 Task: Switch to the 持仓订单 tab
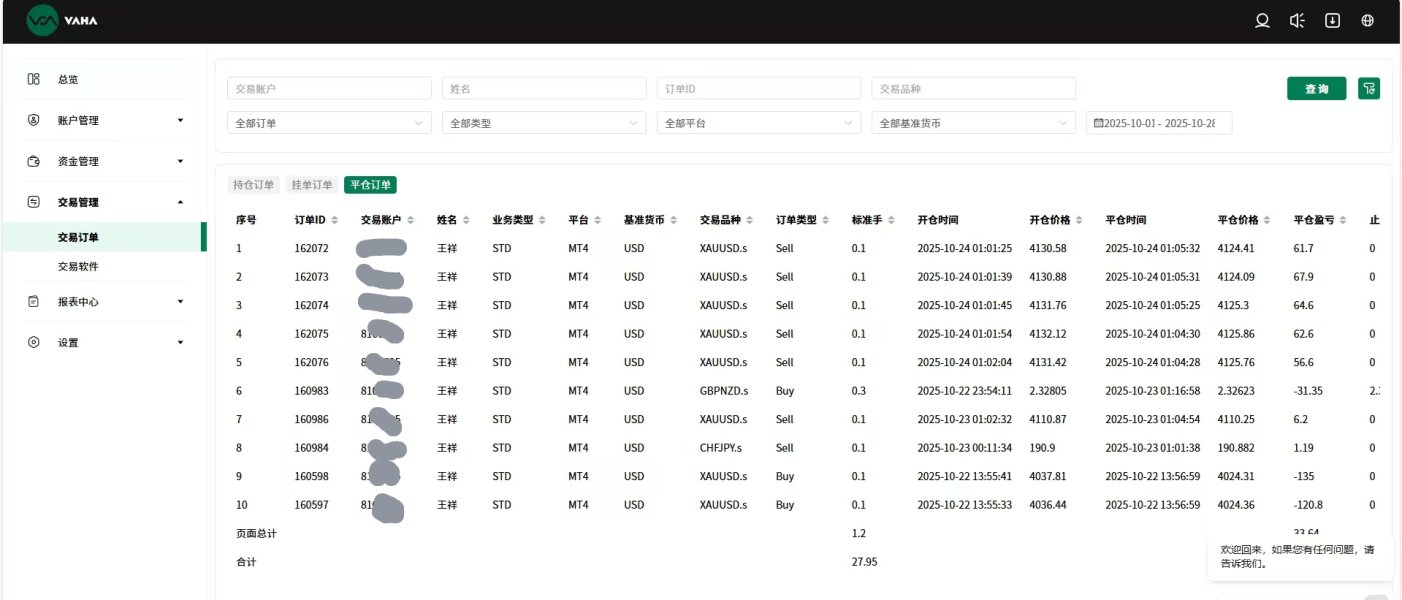coord(253,185)
